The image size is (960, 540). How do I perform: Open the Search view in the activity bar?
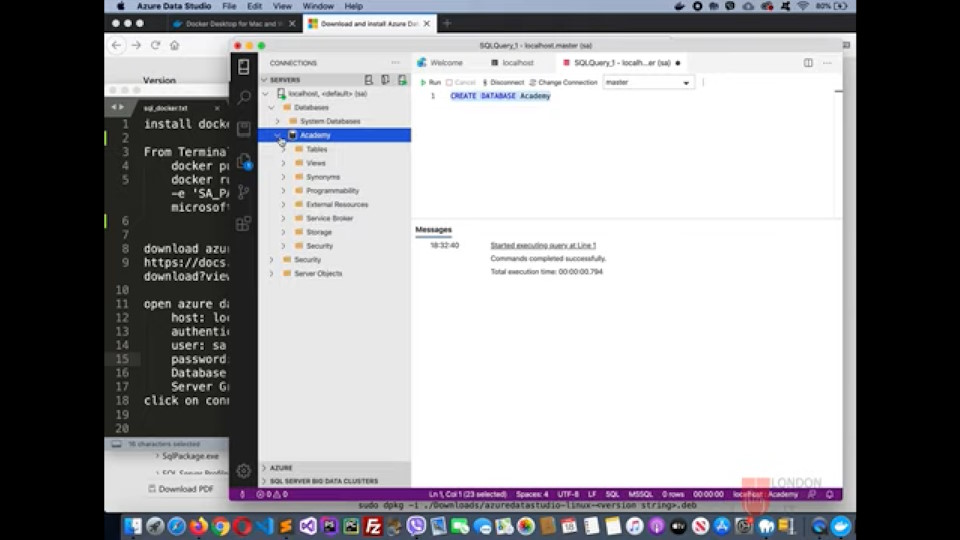coord(244,97)
